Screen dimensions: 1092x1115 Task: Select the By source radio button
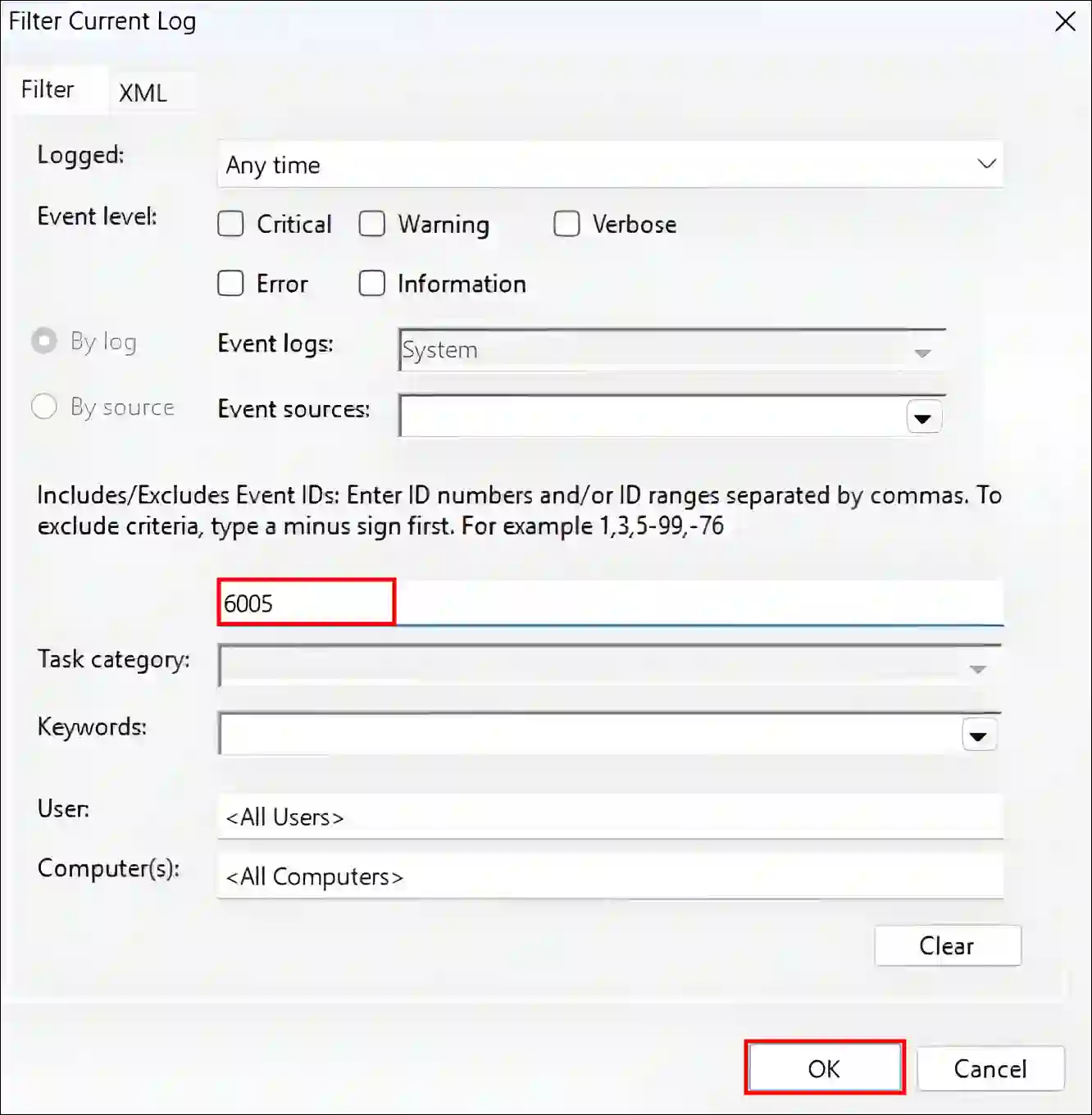pyautogui.click(x=44, y=407)
